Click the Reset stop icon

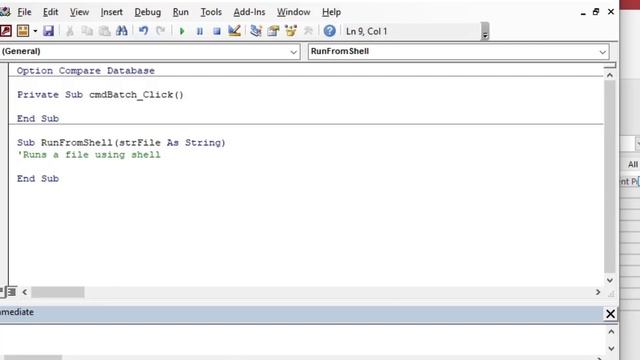tap(217, 31)
